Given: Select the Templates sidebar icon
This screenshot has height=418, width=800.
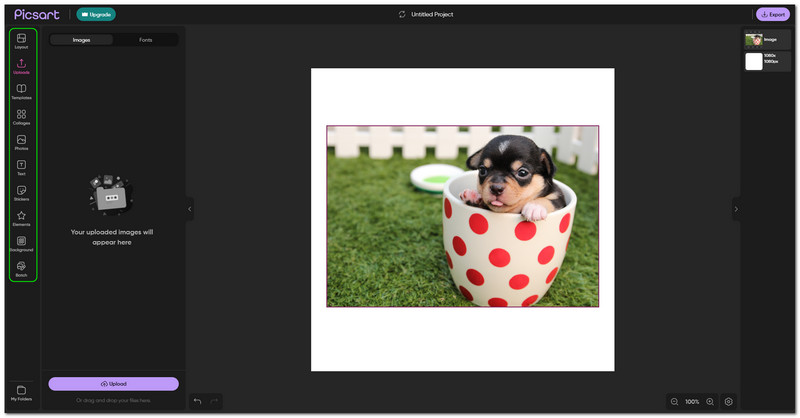Looking at the screenshot, I should (x=21, y=91).
